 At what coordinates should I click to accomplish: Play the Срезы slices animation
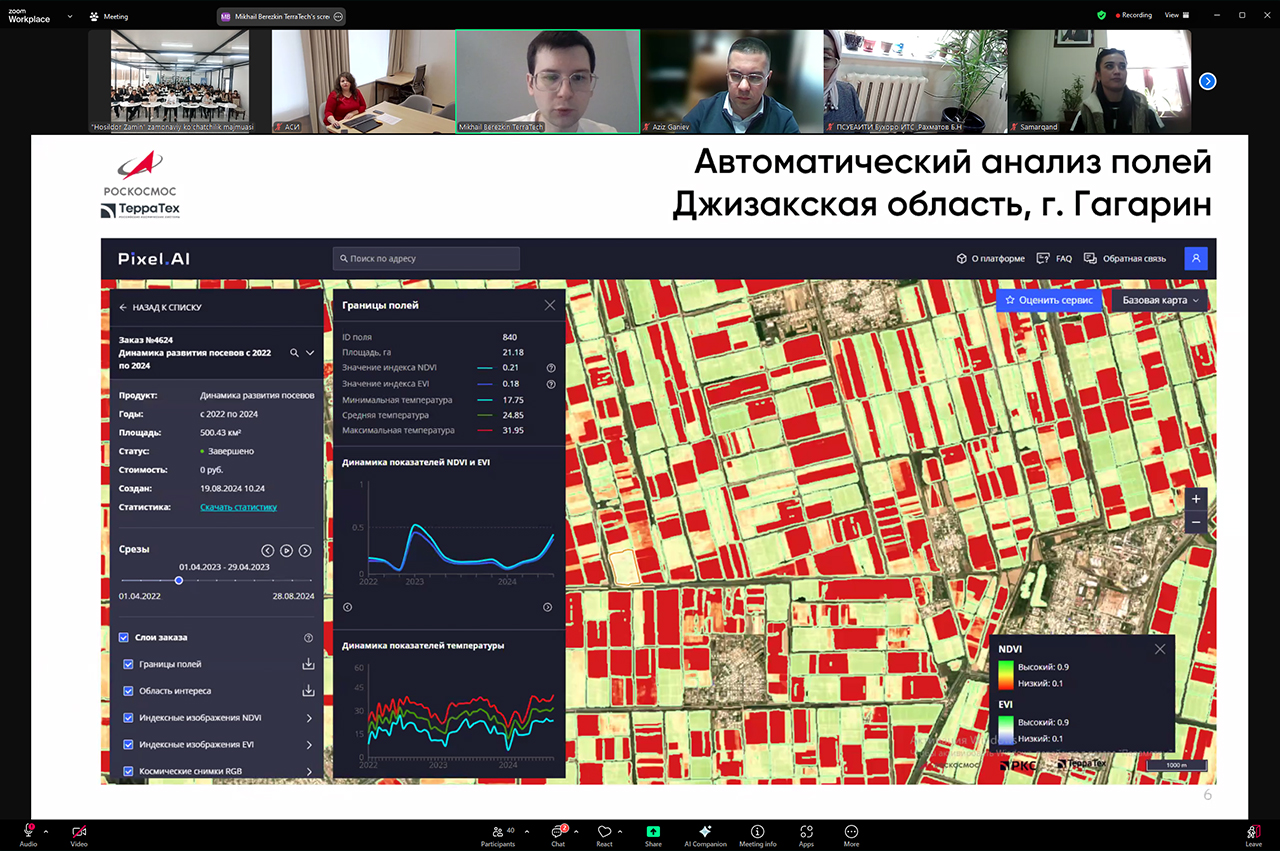tap(286, 550)
